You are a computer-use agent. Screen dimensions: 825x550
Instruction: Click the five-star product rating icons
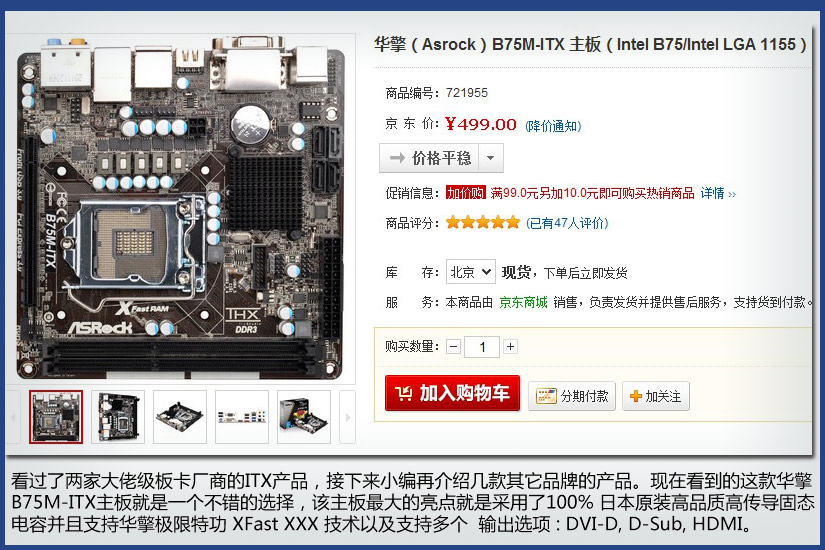[x=482, y=223]
